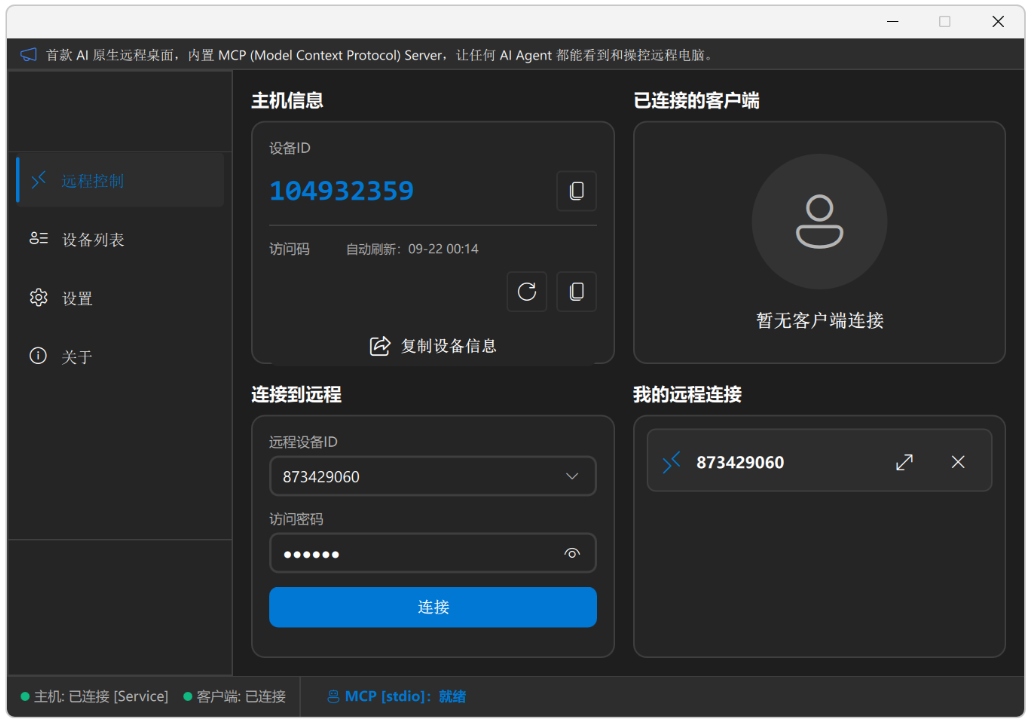Click the blue 连接 button
The height and width of the screenshot is (726, 1032).
[x=432, y=607]
